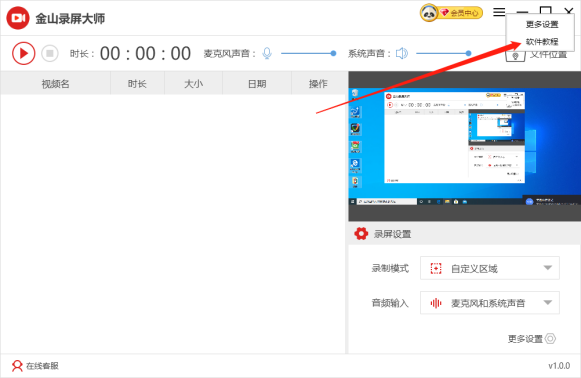Viewport: 581px width, 378px height.
Task: Start recording with the red play button
Action: click(23, 53)
